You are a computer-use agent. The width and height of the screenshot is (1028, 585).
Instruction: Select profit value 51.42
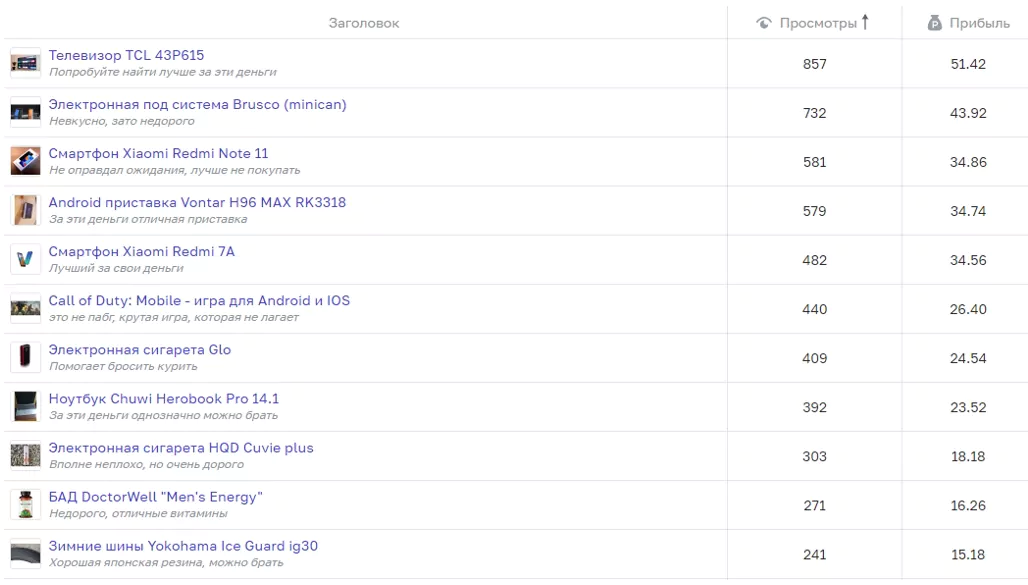968,64
